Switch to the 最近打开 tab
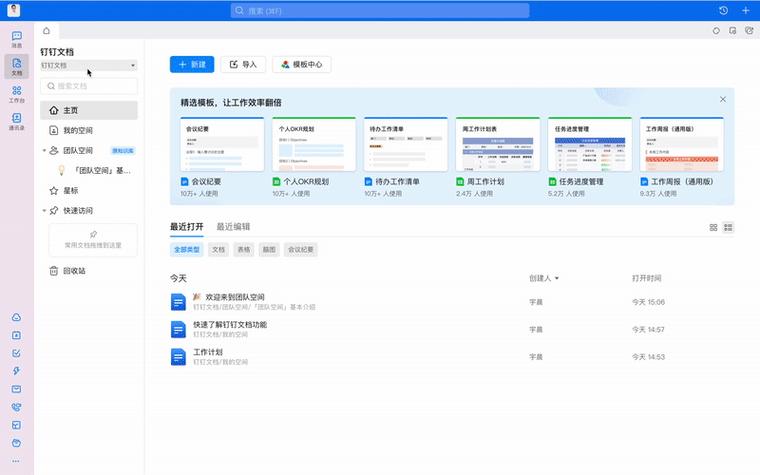 coord(187,227)
